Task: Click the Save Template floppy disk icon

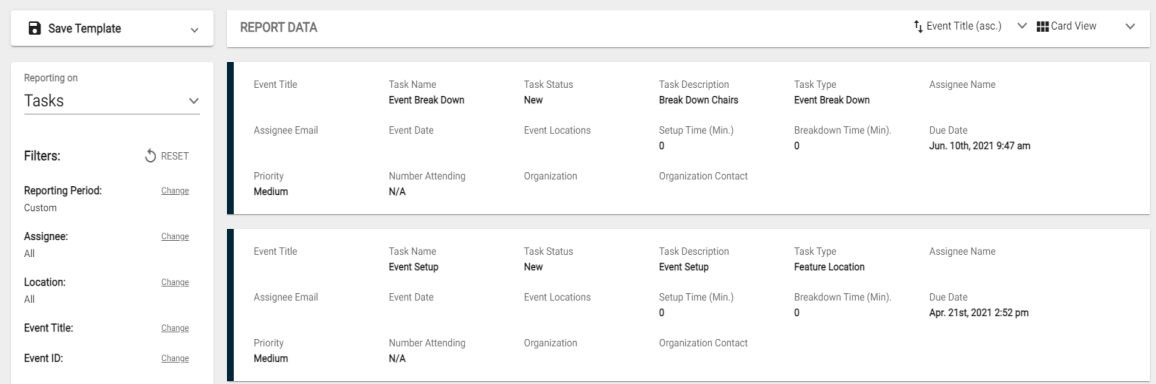Action: 34,29
